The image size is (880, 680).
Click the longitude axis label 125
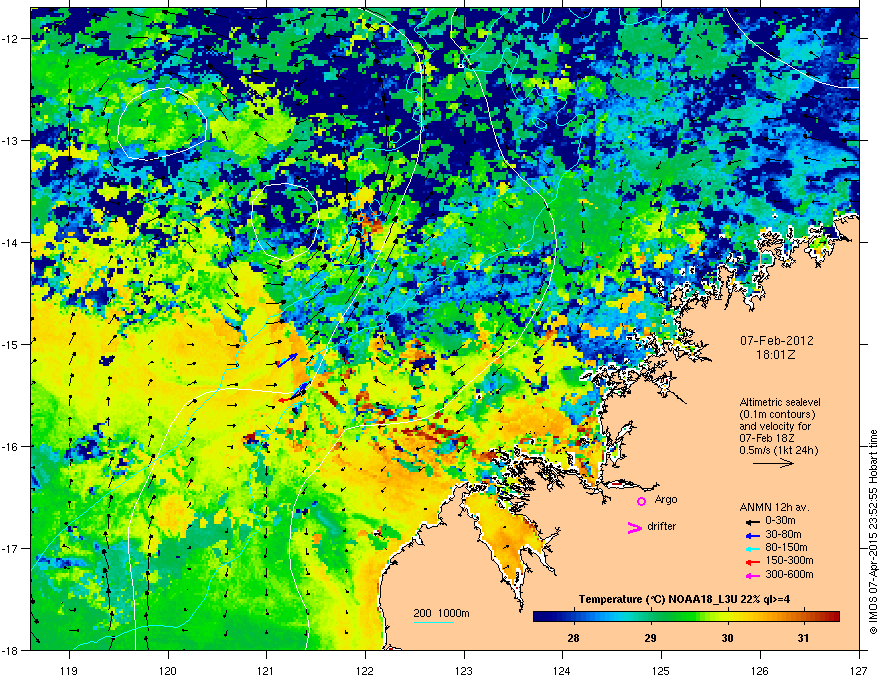click(661, 671)
